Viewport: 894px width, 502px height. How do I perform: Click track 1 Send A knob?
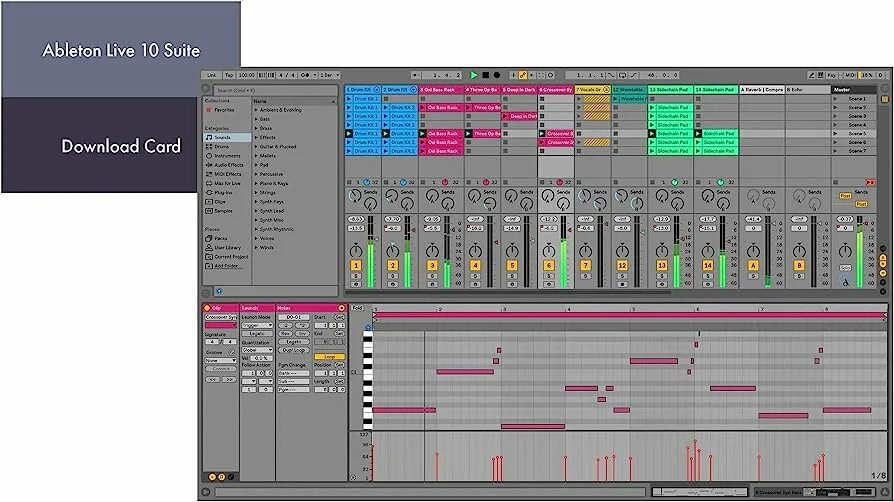[x=353, y=196]
